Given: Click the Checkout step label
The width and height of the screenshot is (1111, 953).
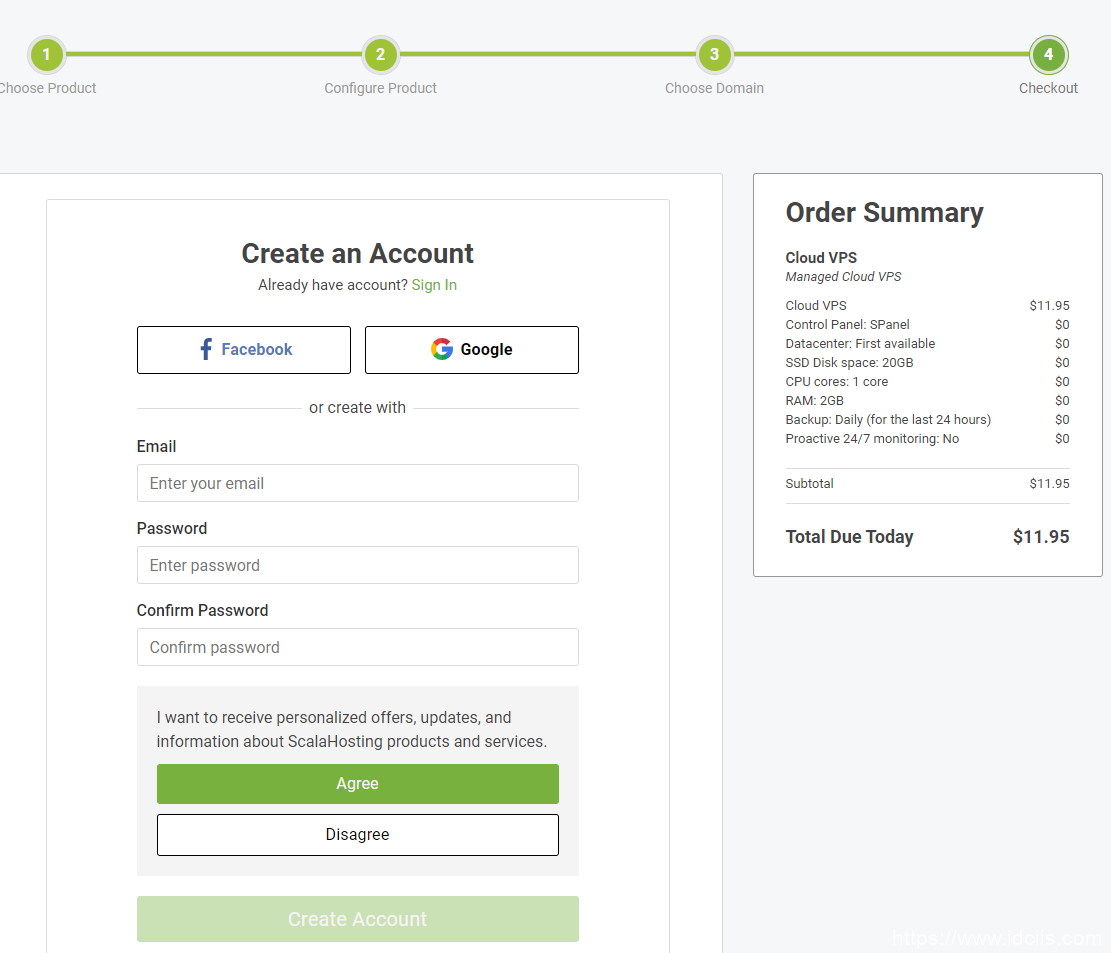Looking at the screenshot, I should 1048,88.
